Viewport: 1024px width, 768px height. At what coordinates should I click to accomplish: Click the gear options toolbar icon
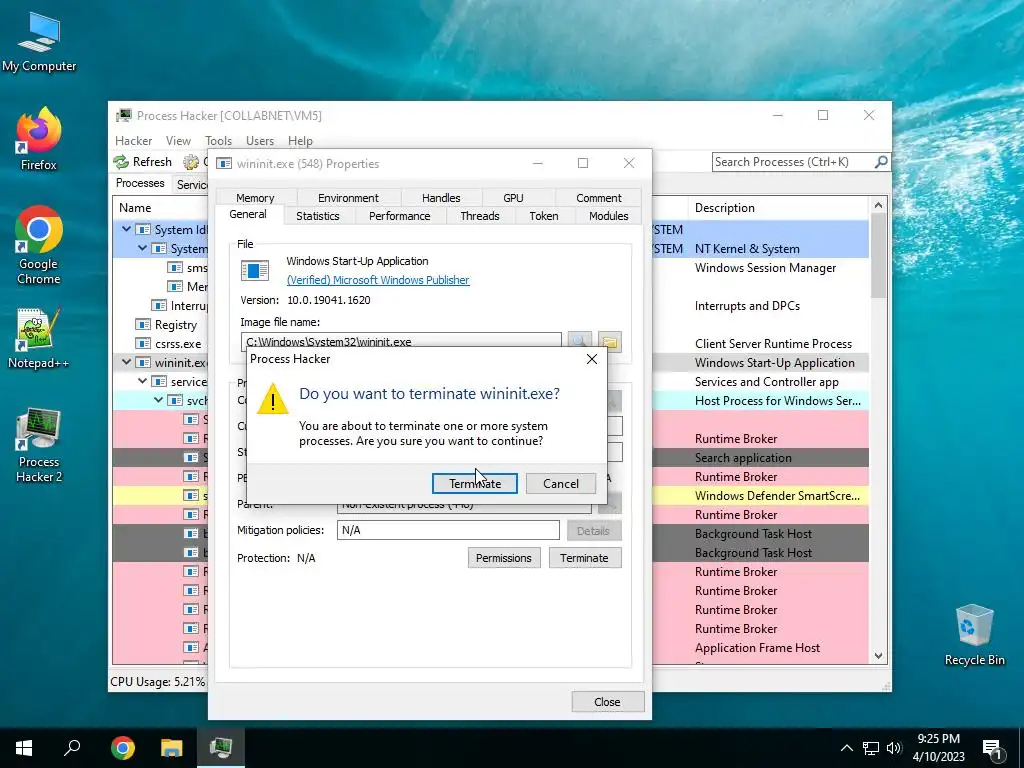pyautogui.click(x=191, y=161)
